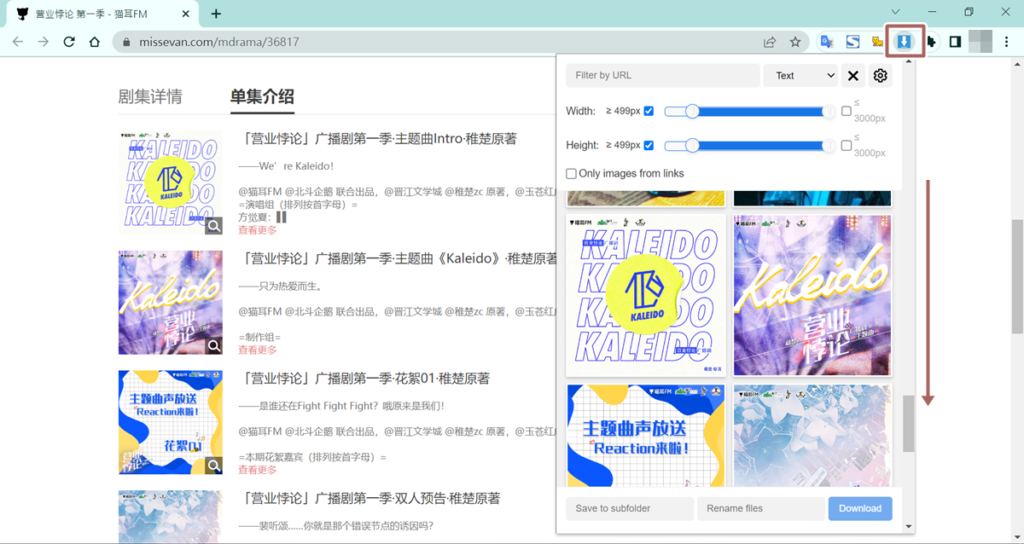Image resolution: width=1024 pixels, height=544 pixels.
Task: Click the Download button
Action: coord(860,508)
